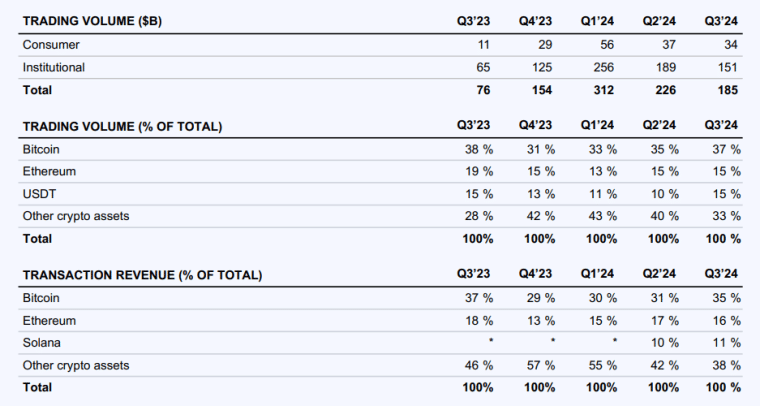Select the USDT row label
Image resolution: width=760 pixels, height=406 pixels.
pos(38,193)
